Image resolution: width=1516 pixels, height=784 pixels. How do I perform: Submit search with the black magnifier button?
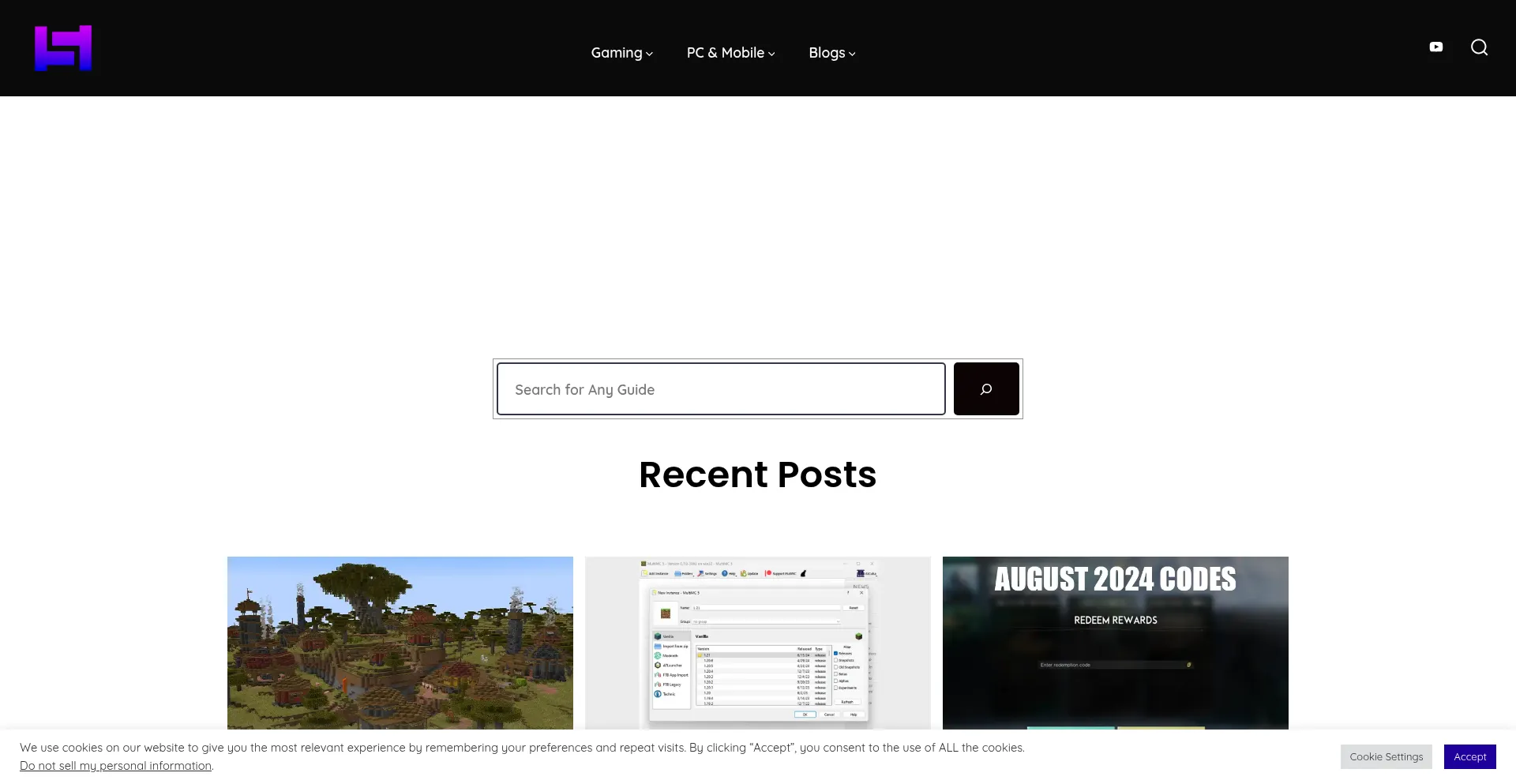click(985, 389)
